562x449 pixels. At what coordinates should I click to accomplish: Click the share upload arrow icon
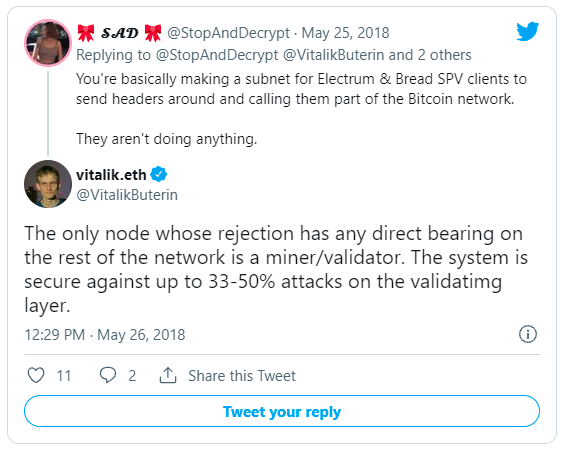[168, 375]
